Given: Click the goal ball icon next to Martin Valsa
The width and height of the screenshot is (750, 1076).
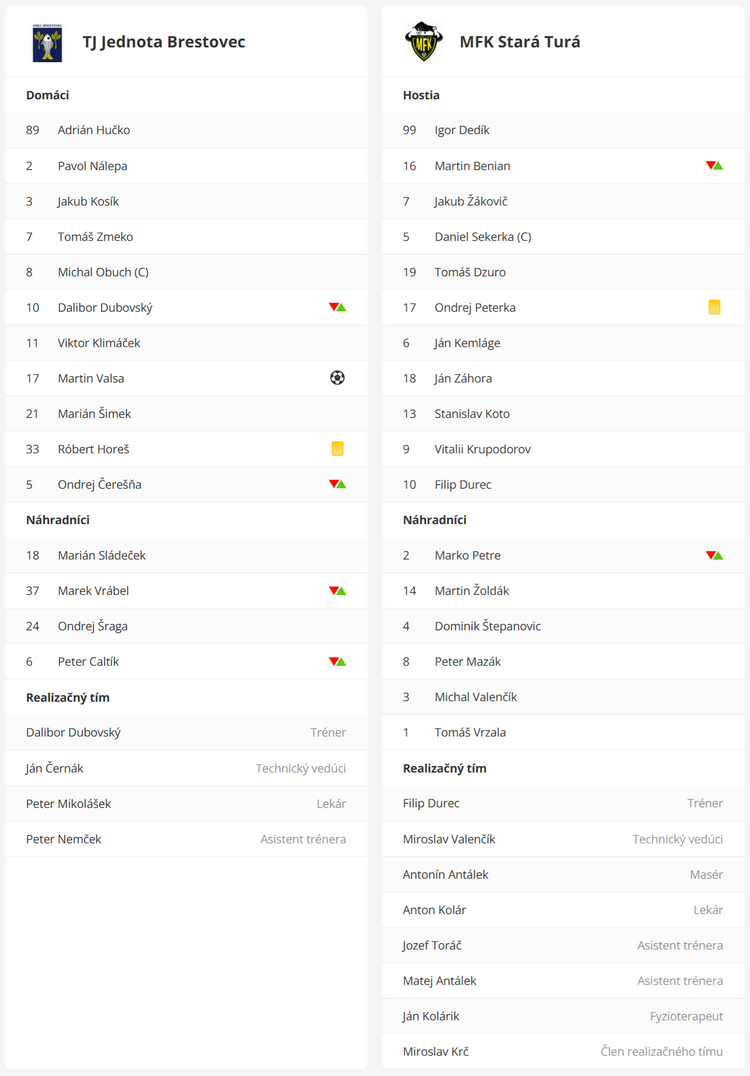Looking at the screenshot, I should click(337, 377).
